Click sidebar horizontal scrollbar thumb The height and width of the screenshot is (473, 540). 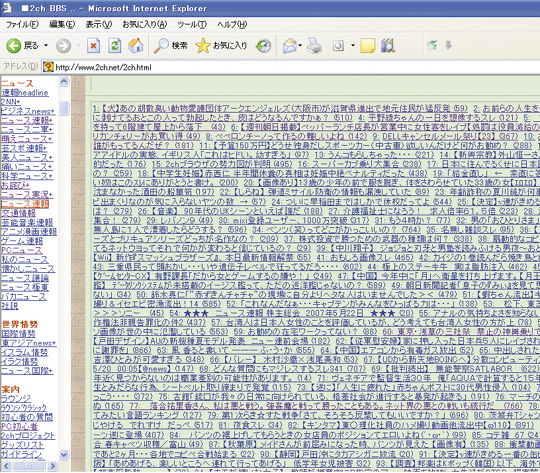tap(29, 466)
